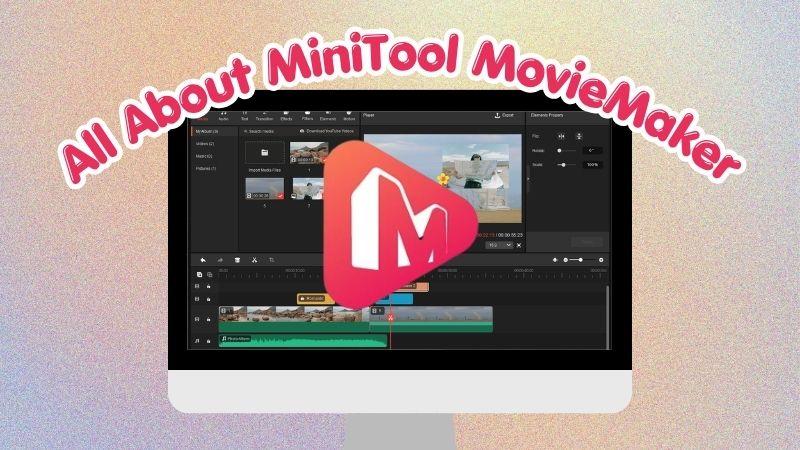The image size is (800, 450).
Task: Click the second track manager icon beside add track
Action: pyautogui.click(x=210, y=274)
